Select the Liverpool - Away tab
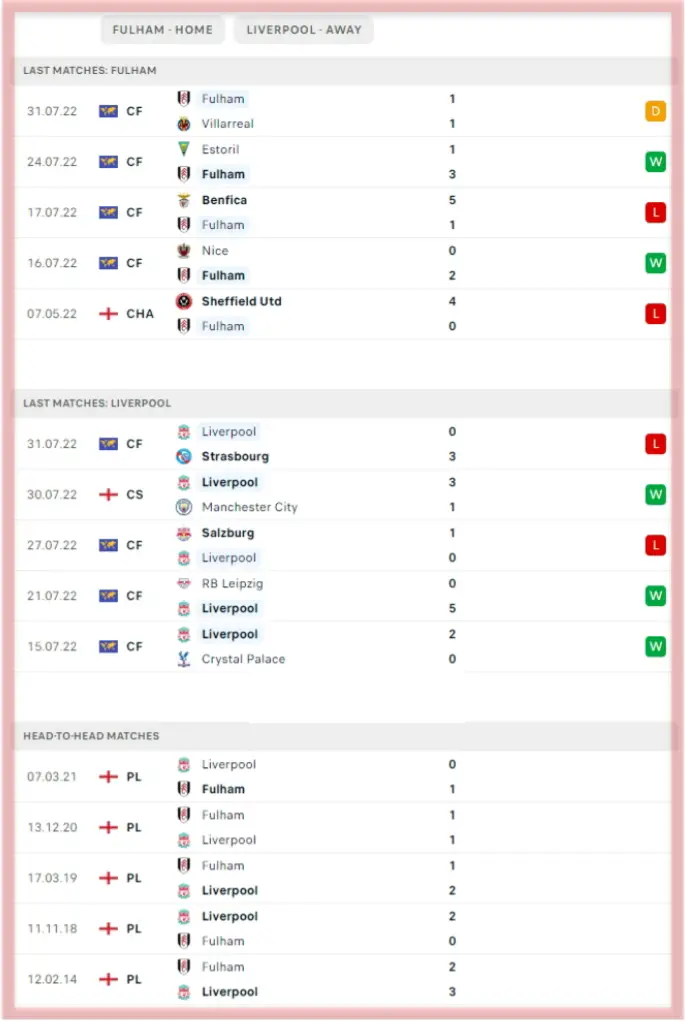This screenshot has height=1021, width=685. click(304, 30)
